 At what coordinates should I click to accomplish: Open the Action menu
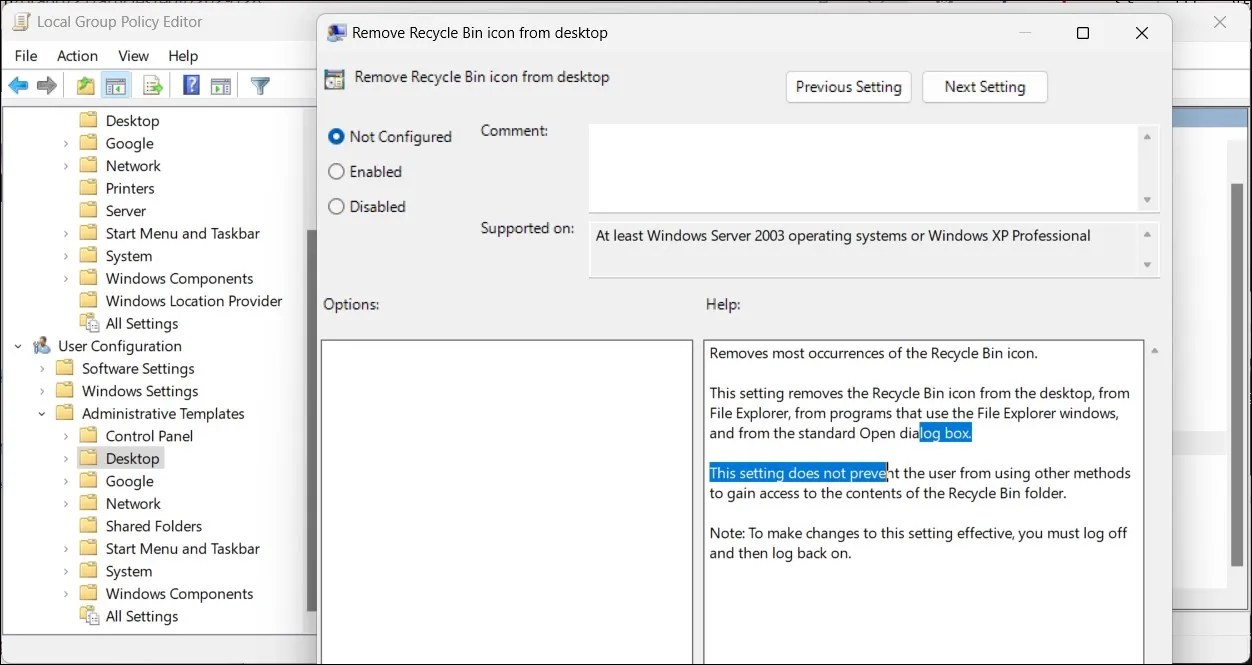(77, 55)
